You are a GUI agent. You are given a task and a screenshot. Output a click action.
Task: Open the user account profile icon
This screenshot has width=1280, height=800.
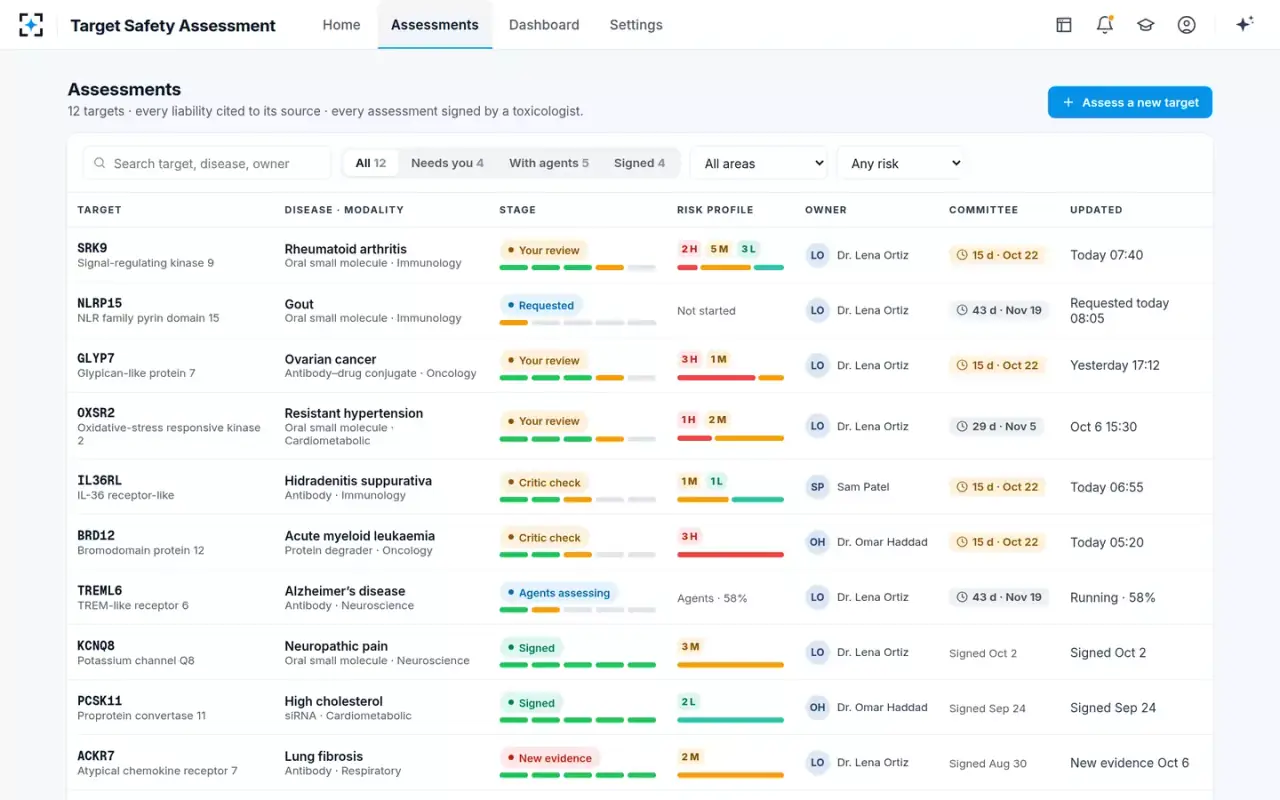(1187, 25)
